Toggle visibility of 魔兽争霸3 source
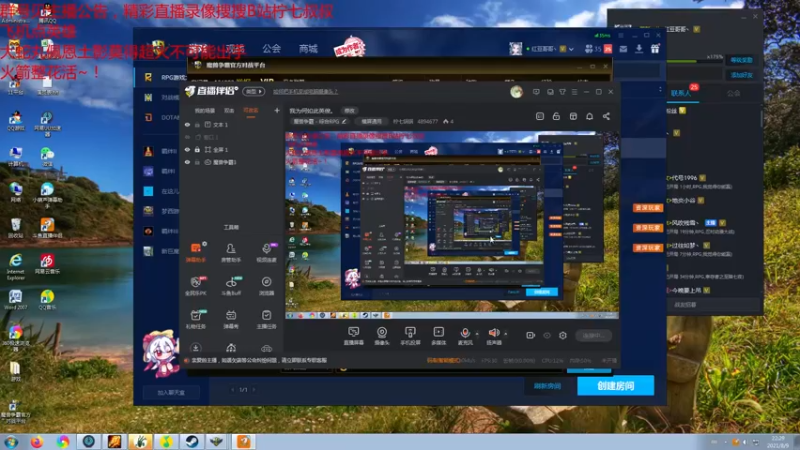The image size is (800, 450). point(187,162)
